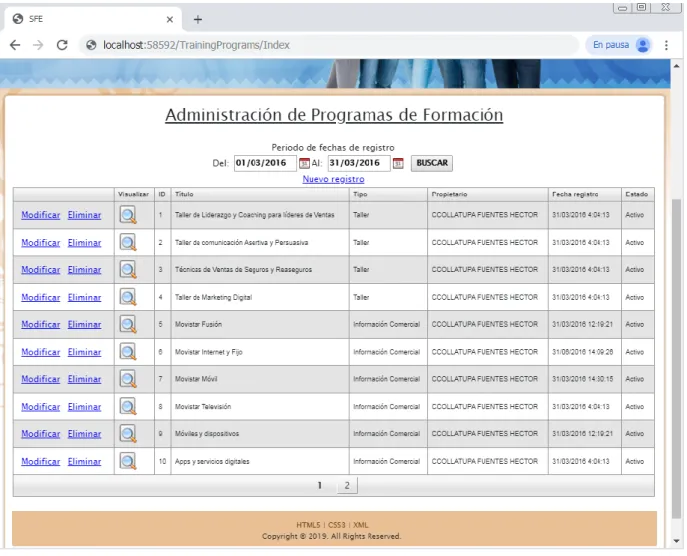687x556 pixels.
Task: Open the Chrome three-dot menu
Action: coord(666,45)
